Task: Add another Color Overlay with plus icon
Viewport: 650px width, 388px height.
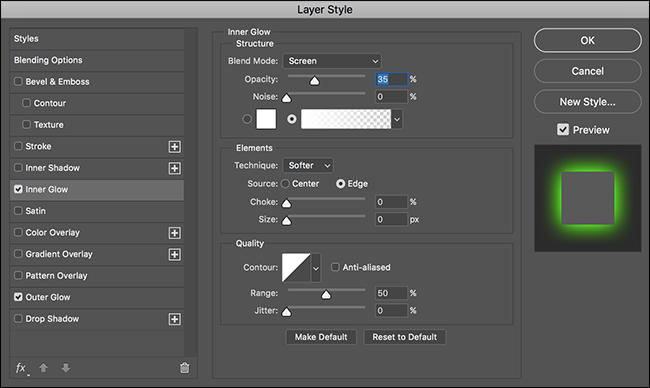Action: point(175,233)
